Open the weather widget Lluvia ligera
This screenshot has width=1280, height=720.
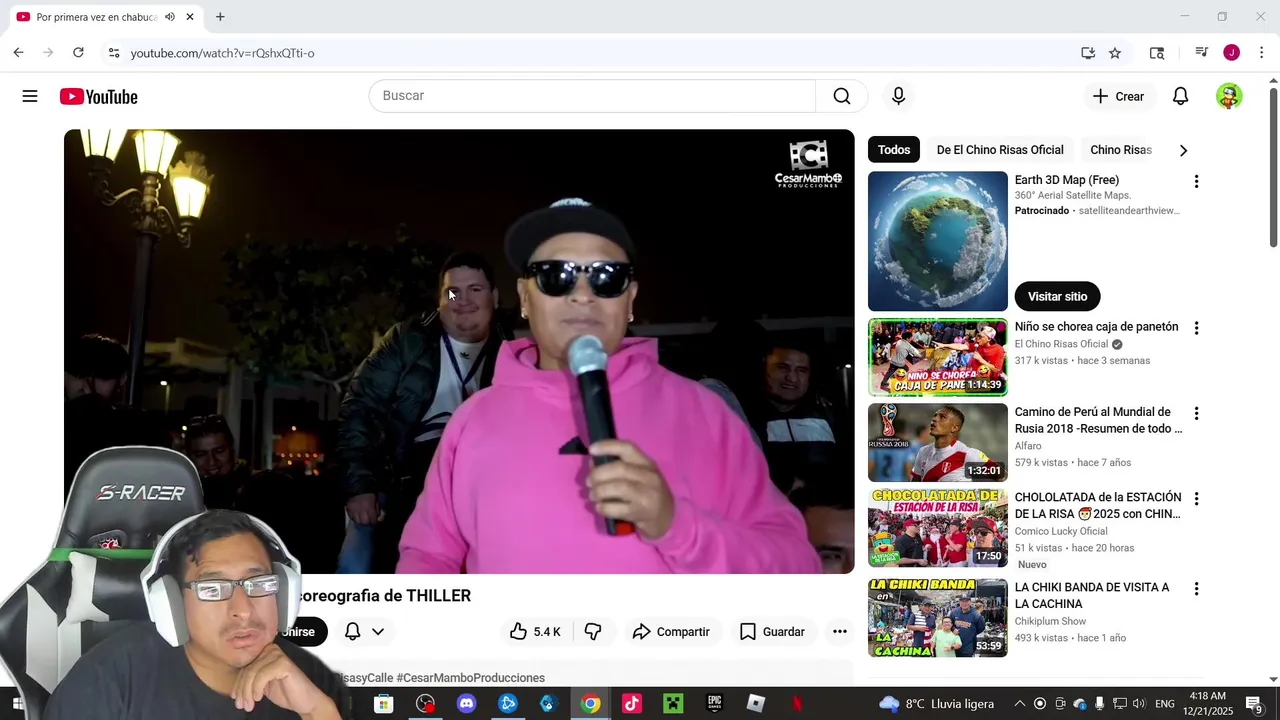pos(935,704)
